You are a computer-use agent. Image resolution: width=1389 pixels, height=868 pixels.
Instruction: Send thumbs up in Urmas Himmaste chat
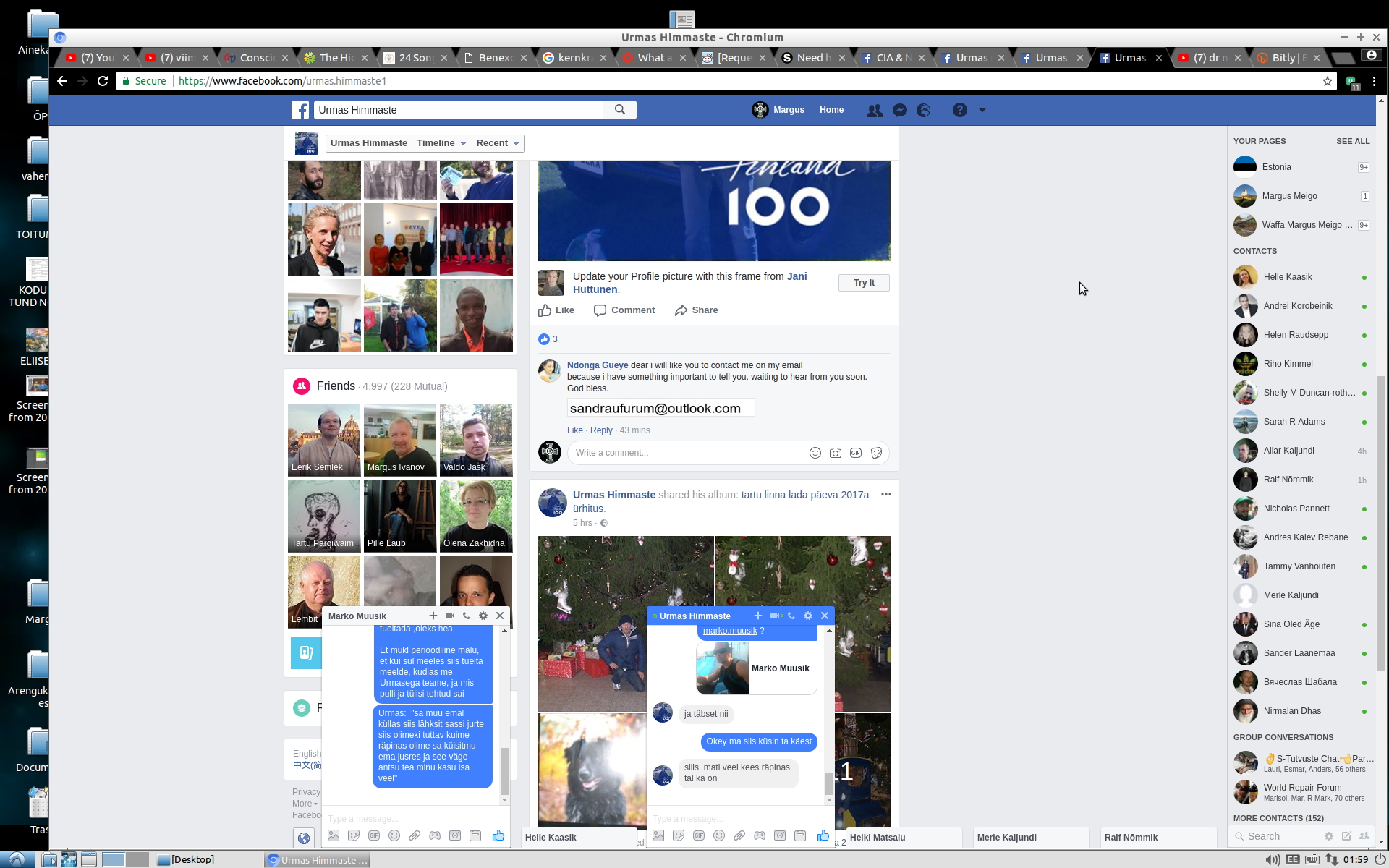(x=823, y=835)
